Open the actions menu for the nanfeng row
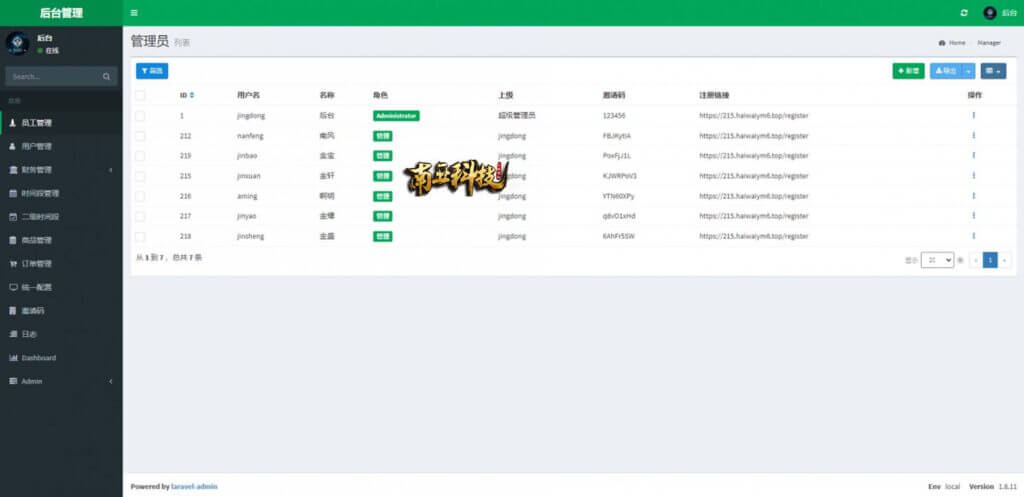1024x497 pixels. click(x=974, y=135)
